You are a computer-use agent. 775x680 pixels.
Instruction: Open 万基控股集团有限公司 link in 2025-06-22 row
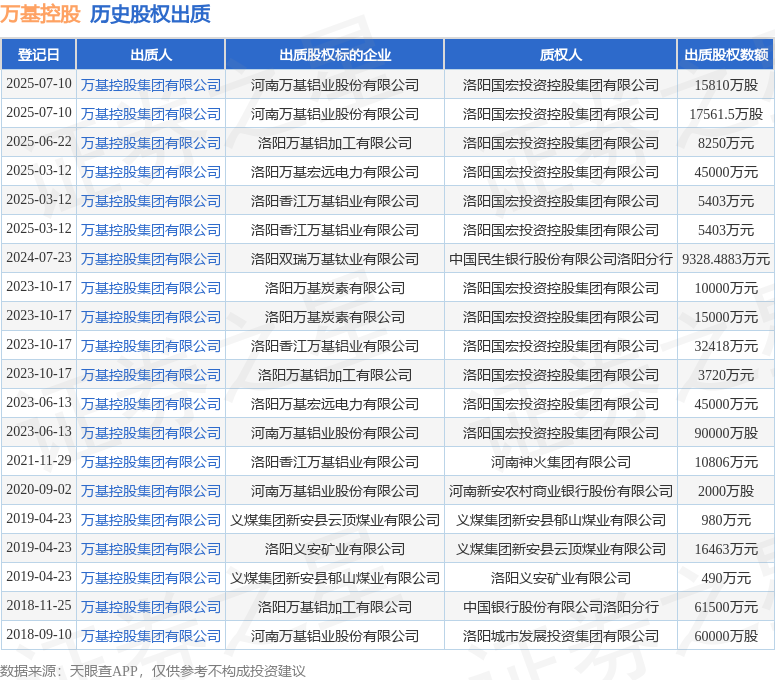click(x=150, y=143)
